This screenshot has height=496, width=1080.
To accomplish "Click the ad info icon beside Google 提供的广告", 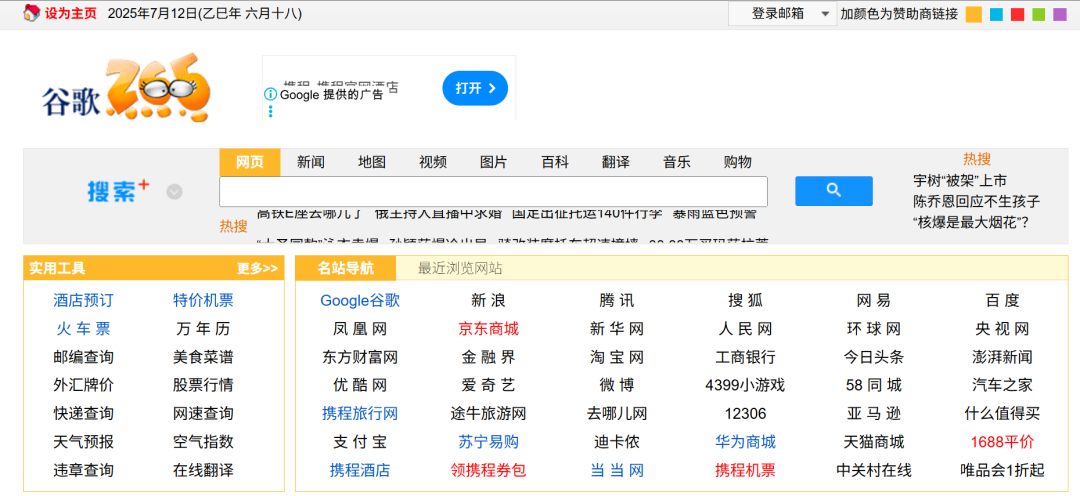I will pos(271,94).
